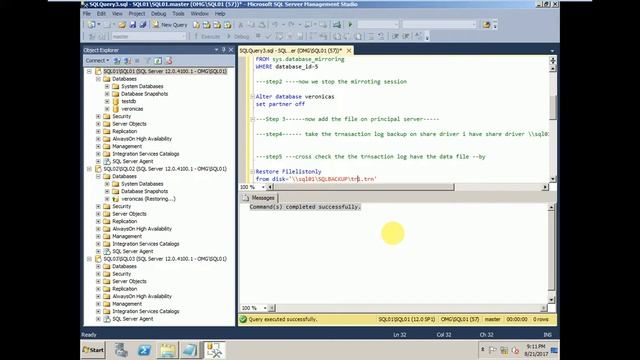The width and height of the screenshot is (640, 360).
Task: Open the File menu
Action: (x=87, y=13)
